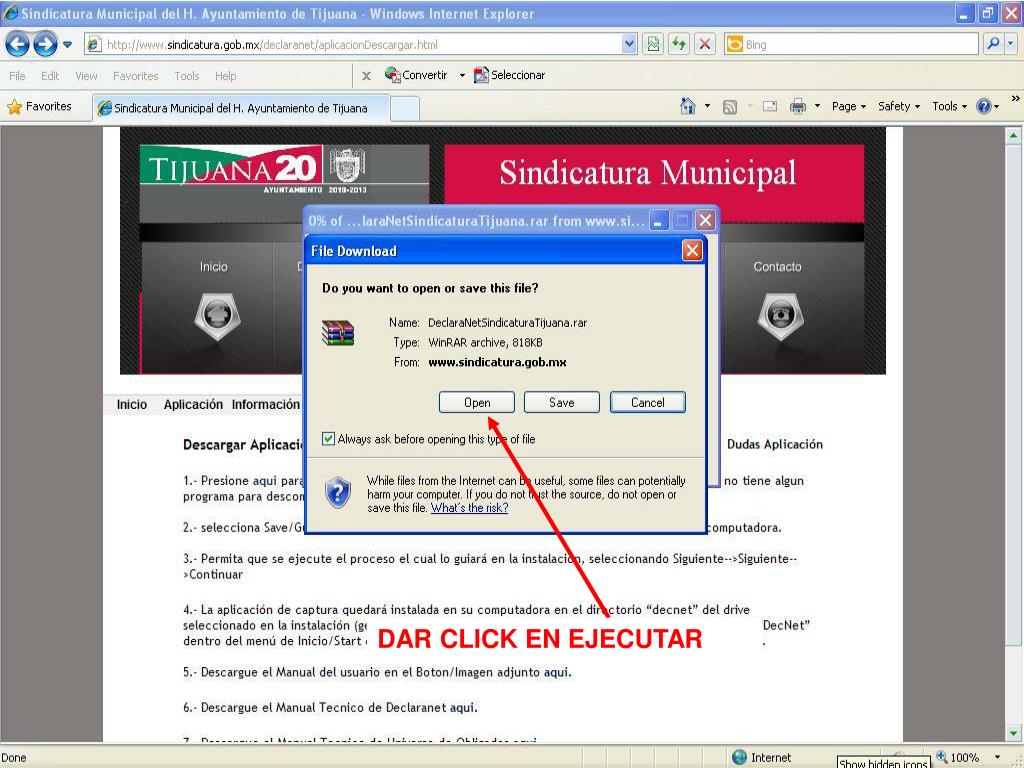Open a new blank tab

pos(405,109)
